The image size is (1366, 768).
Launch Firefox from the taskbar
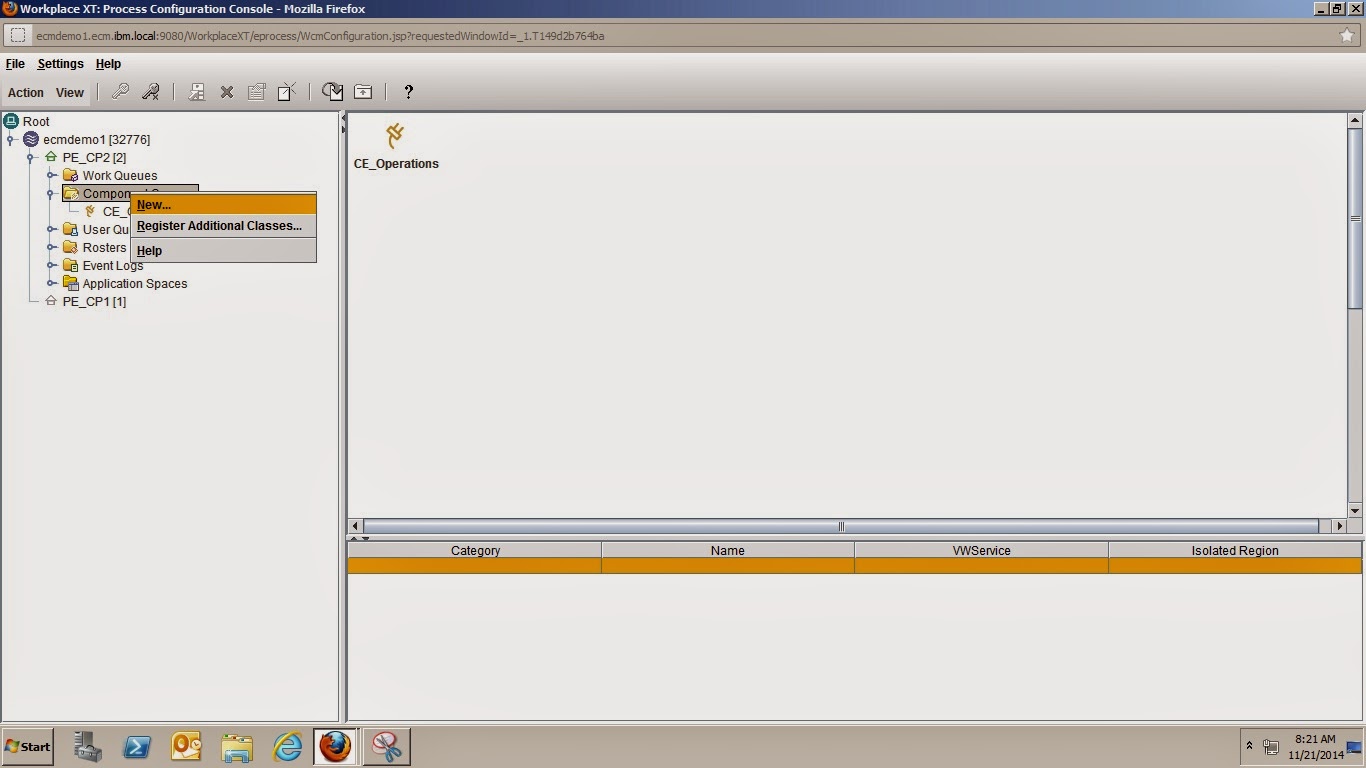[335, 747]
